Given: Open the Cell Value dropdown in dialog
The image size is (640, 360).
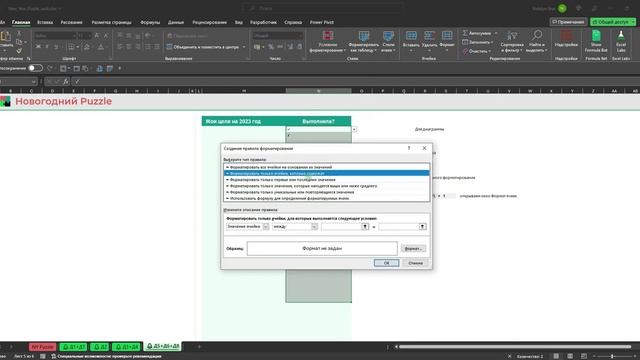Looking at the screenshot, I should (x=266, y=227).
